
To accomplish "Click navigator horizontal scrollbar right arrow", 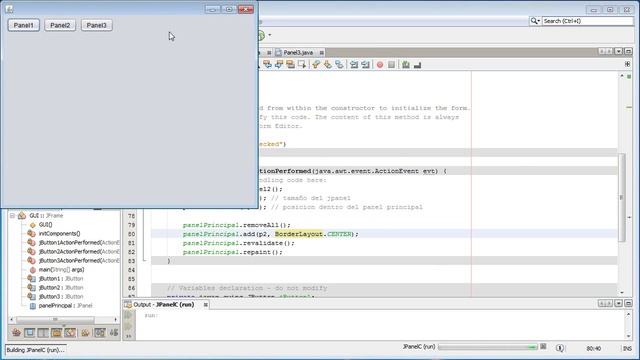I will 116,319.
